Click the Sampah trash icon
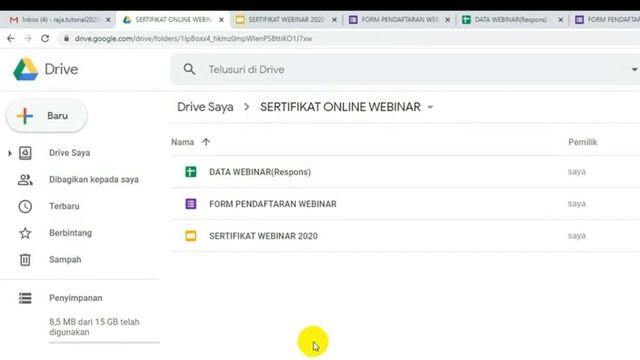640x360 pixels. (25, 260)
